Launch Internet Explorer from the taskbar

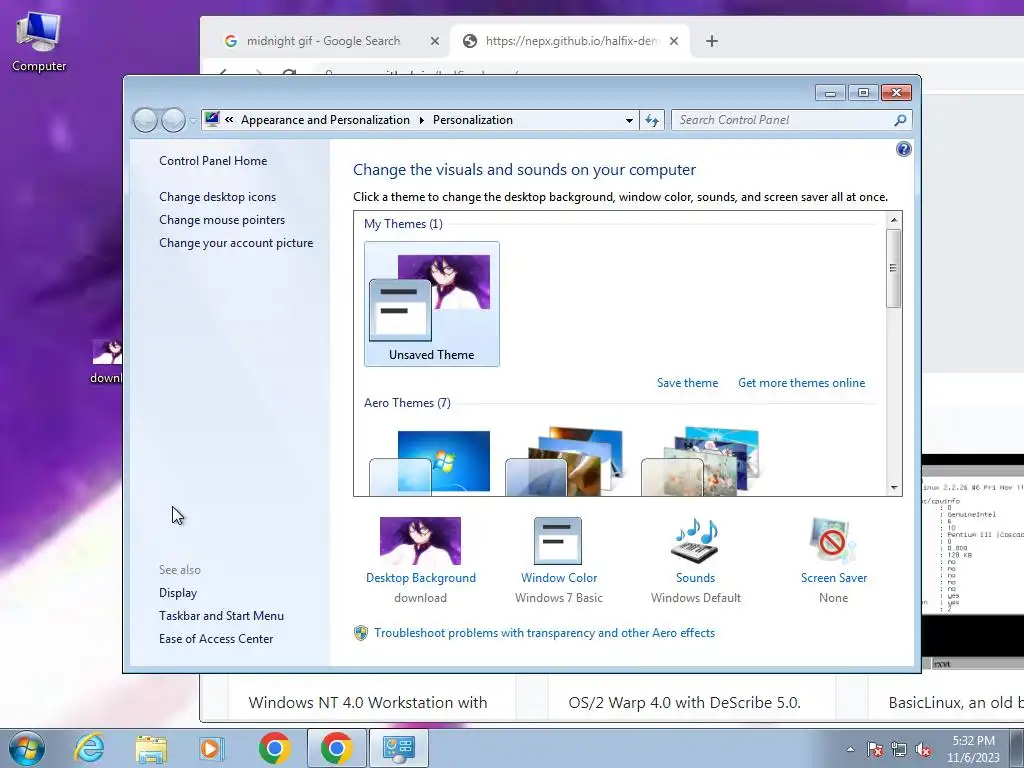89,748
